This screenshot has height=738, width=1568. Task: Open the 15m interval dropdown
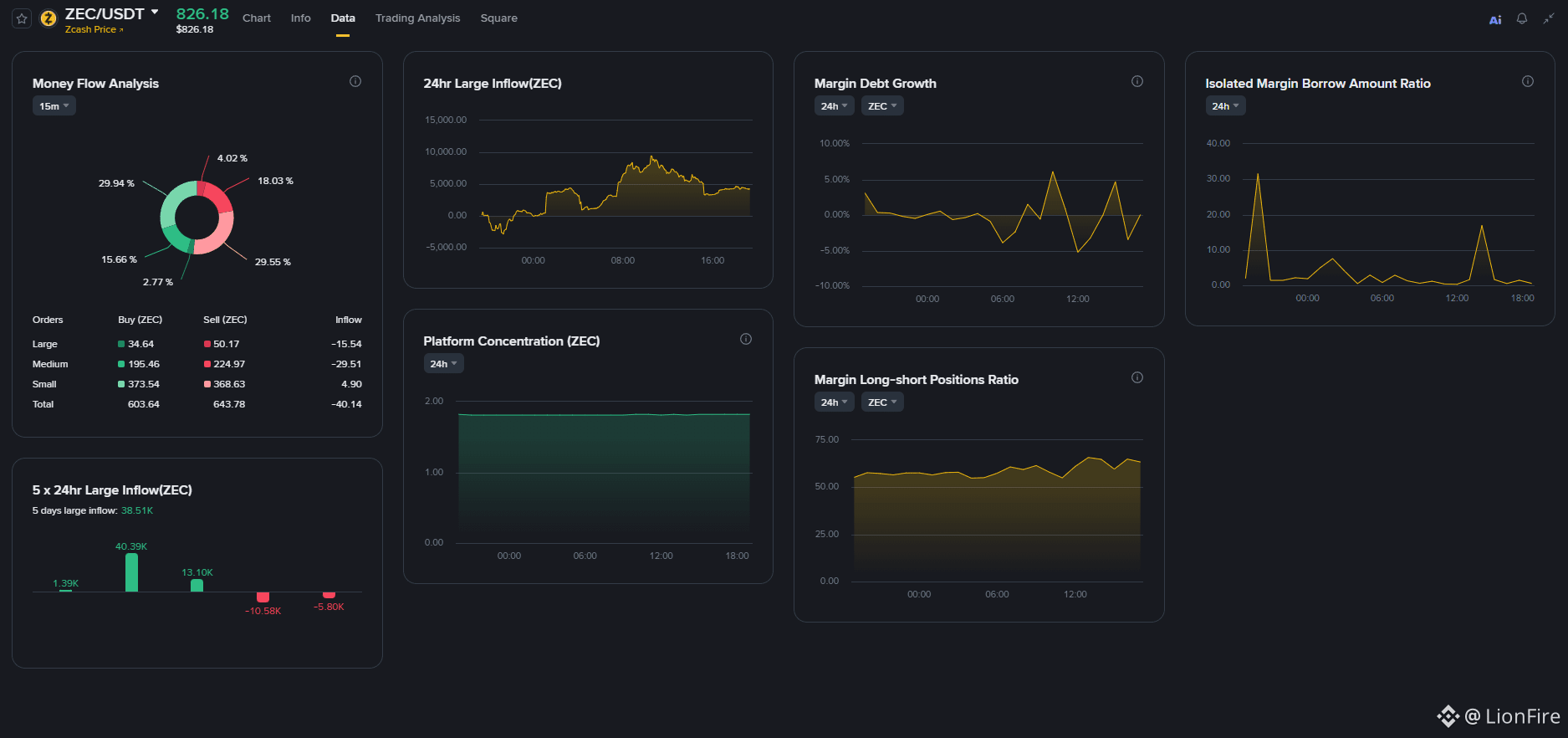pyautogui.click(x=54, y=106)
